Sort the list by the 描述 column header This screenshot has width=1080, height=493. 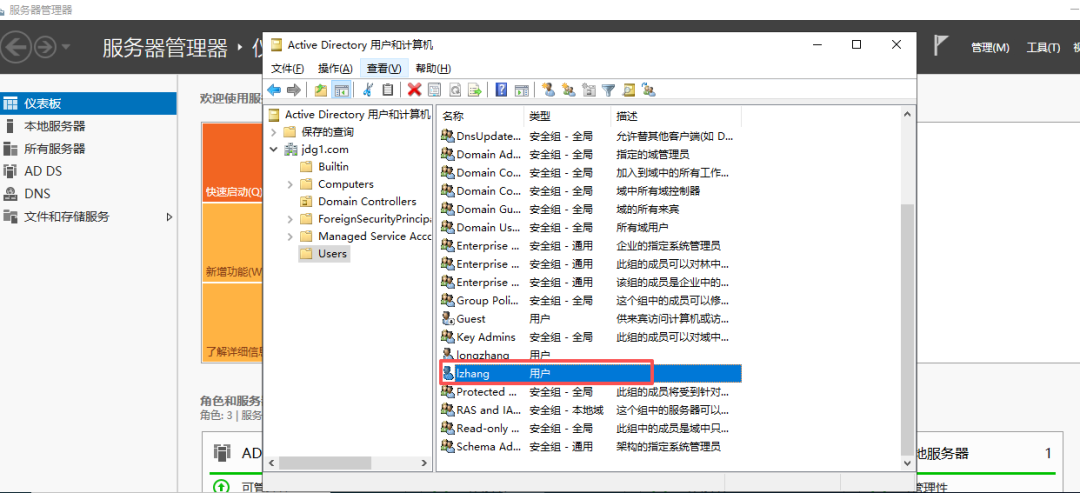point(676,116)
